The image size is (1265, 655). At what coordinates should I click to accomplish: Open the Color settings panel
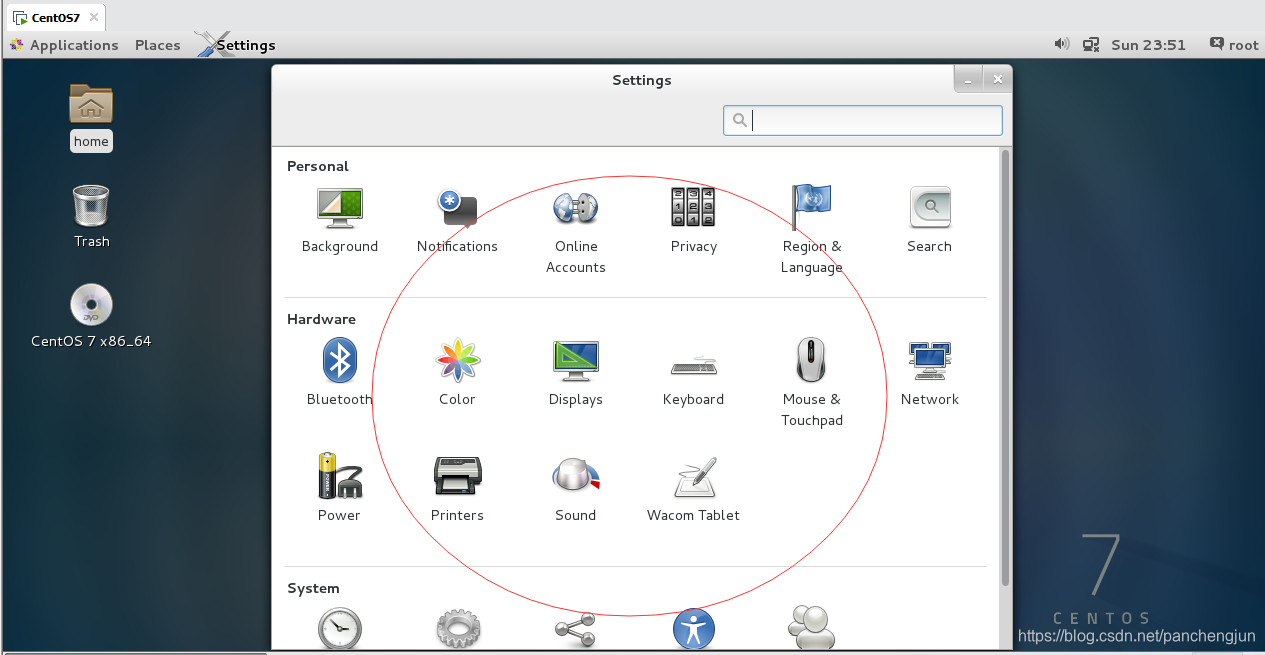pyautogui.click(x=457, y=373)
